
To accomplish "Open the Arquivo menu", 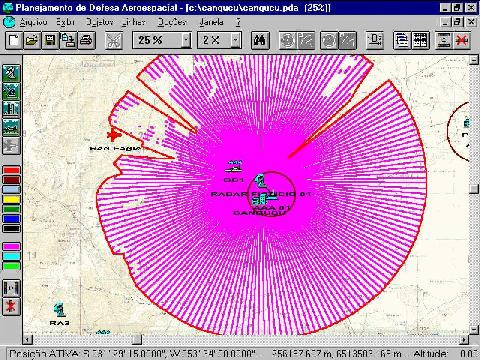I will (x=33, y=22).
